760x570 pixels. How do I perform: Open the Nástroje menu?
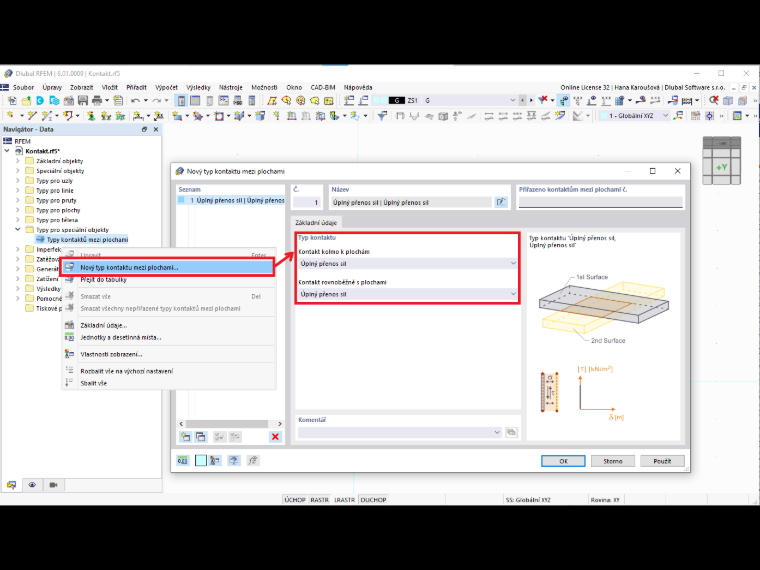(231, 87)
